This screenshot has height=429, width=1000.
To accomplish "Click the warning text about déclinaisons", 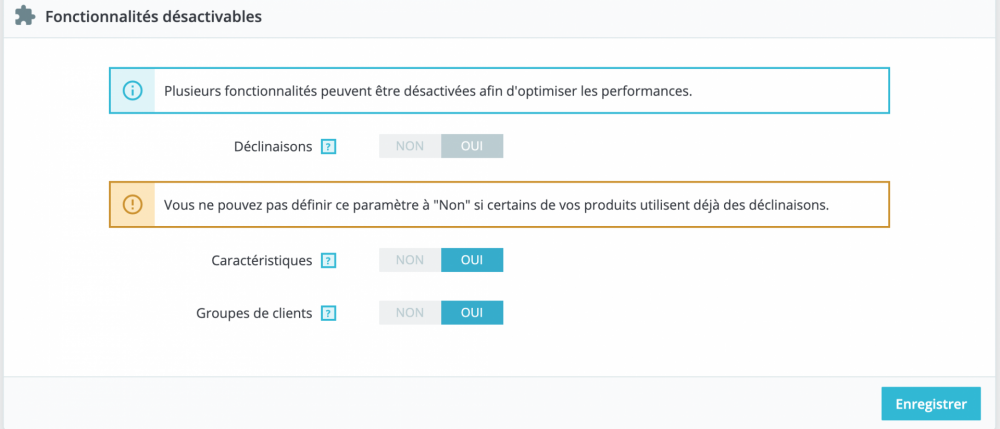I will coord(497,204).
